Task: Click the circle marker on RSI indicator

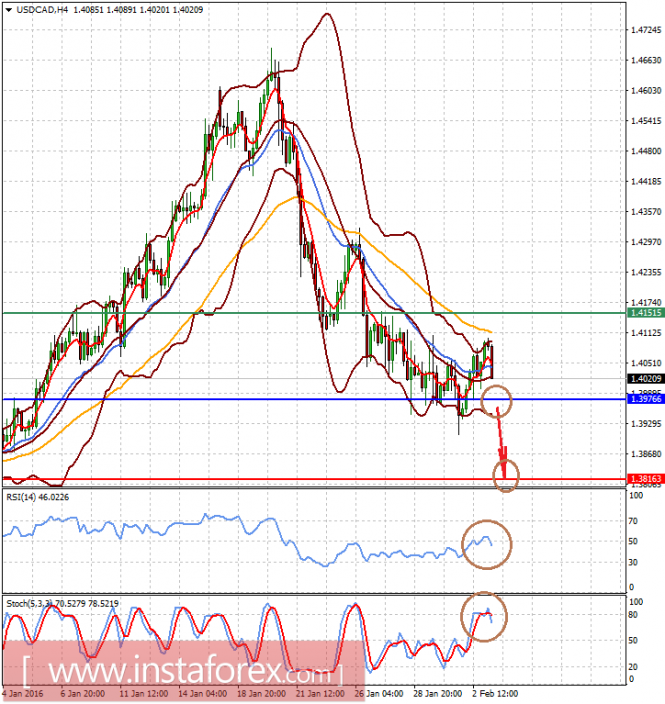Action: pos(487,545)
